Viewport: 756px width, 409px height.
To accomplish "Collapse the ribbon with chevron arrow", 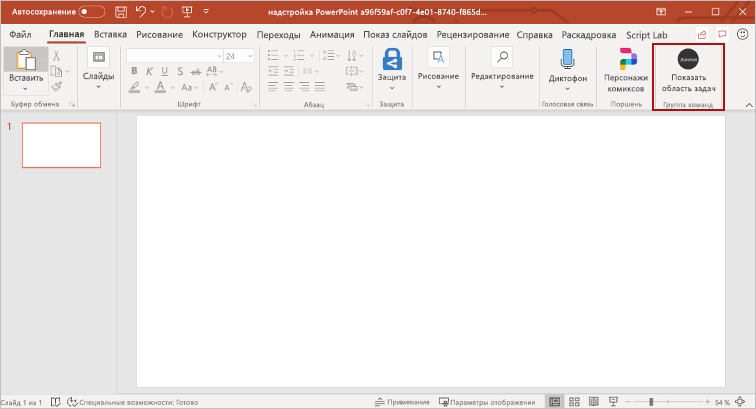I will [749, 105].
